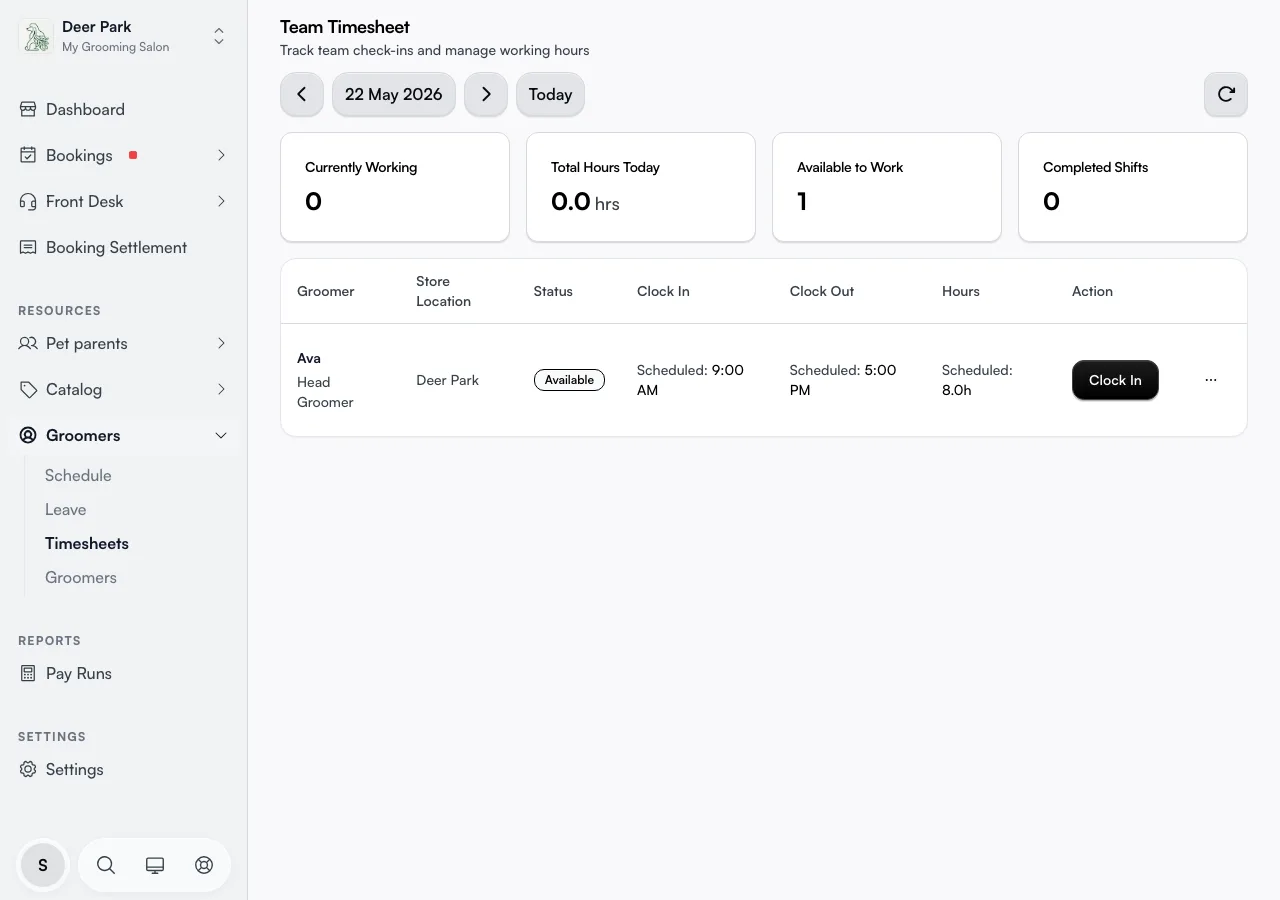The height and width of the screenshot is (900, 1280).
Task: Click the Total Hours Today card
Action: pyautogui.click(x=641, y=187)
